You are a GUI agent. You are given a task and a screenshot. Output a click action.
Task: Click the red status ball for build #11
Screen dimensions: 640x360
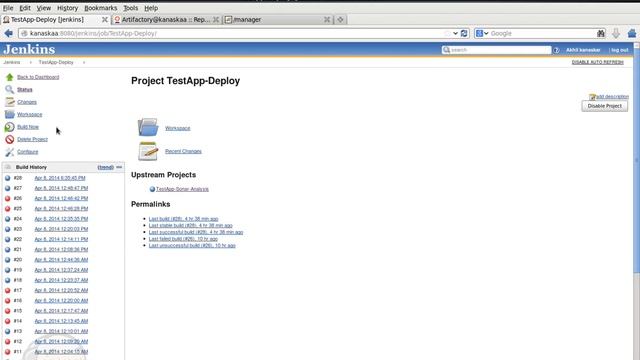pos(7,351)
